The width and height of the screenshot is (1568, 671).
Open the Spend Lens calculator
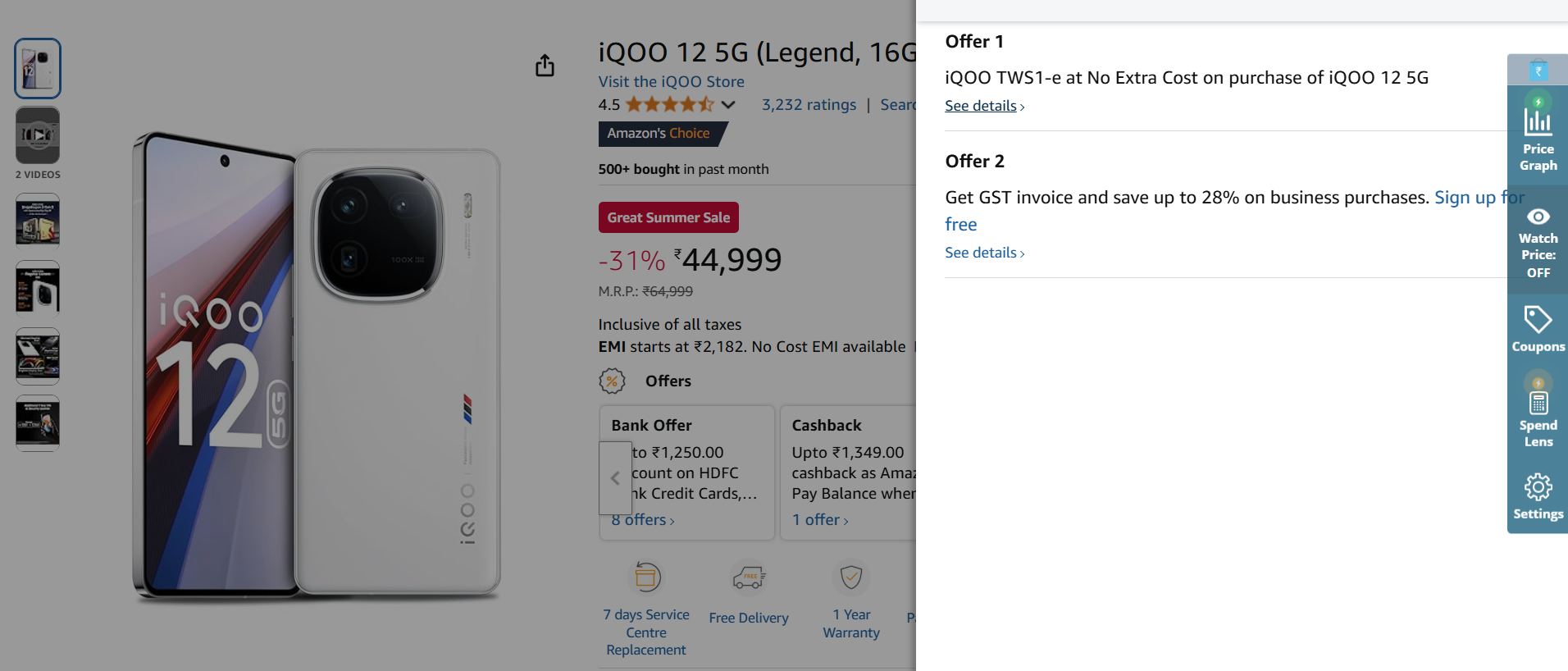click(x=1538, y=404)
